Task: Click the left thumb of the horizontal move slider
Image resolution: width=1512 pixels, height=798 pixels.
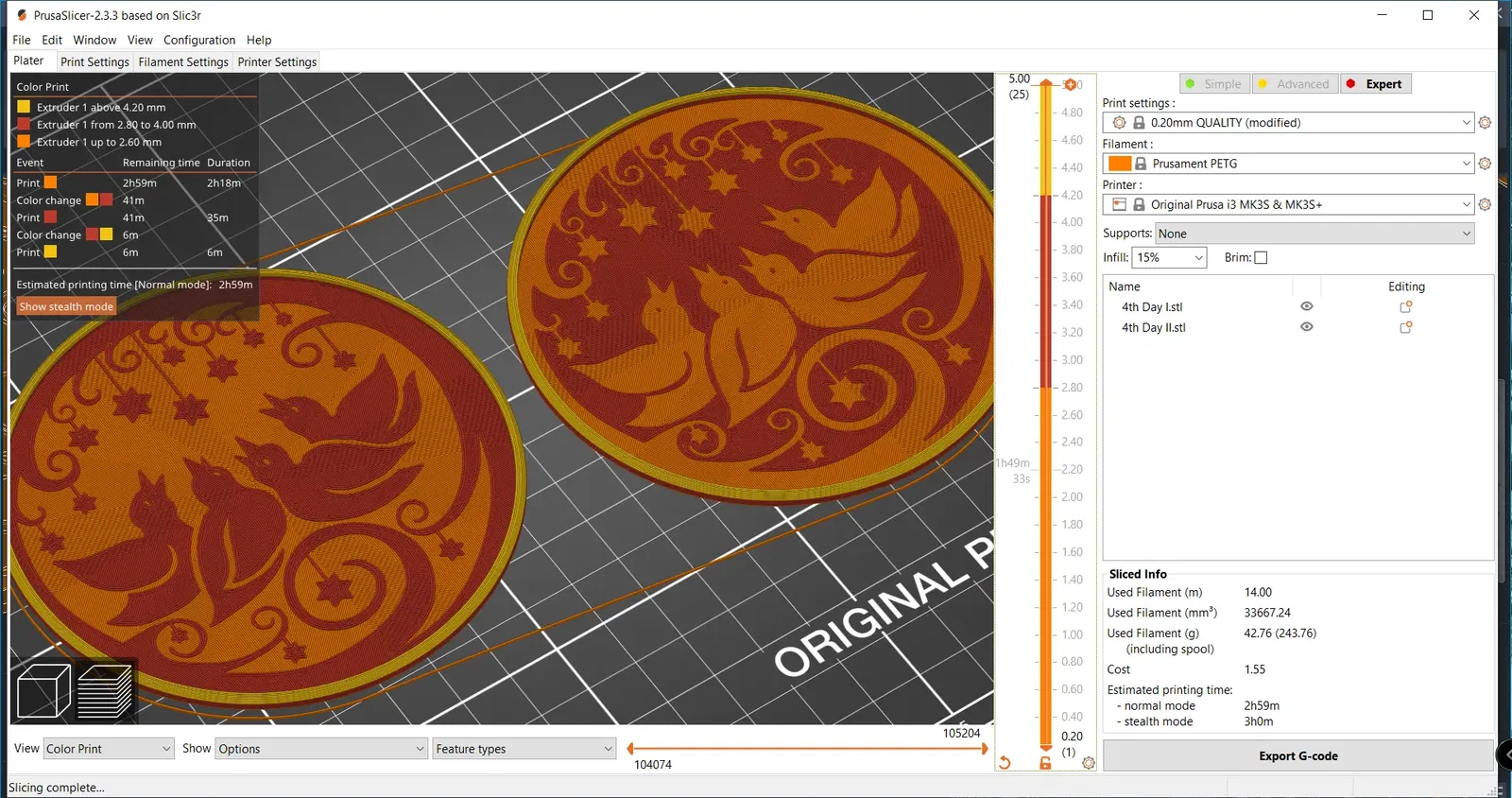Action: [630, 749]
